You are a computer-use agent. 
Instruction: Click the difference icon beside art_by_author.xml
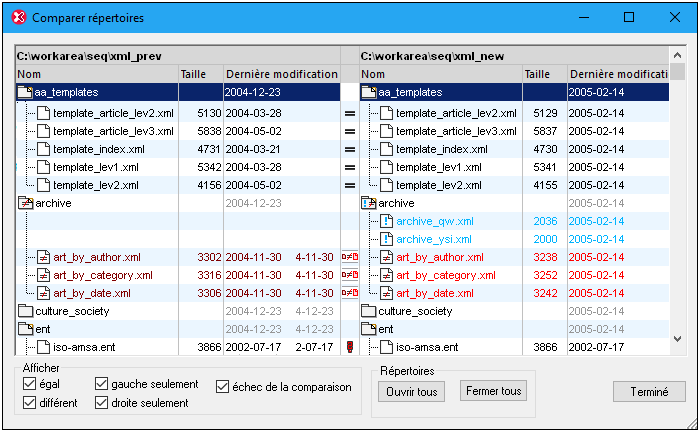(350, 257)
